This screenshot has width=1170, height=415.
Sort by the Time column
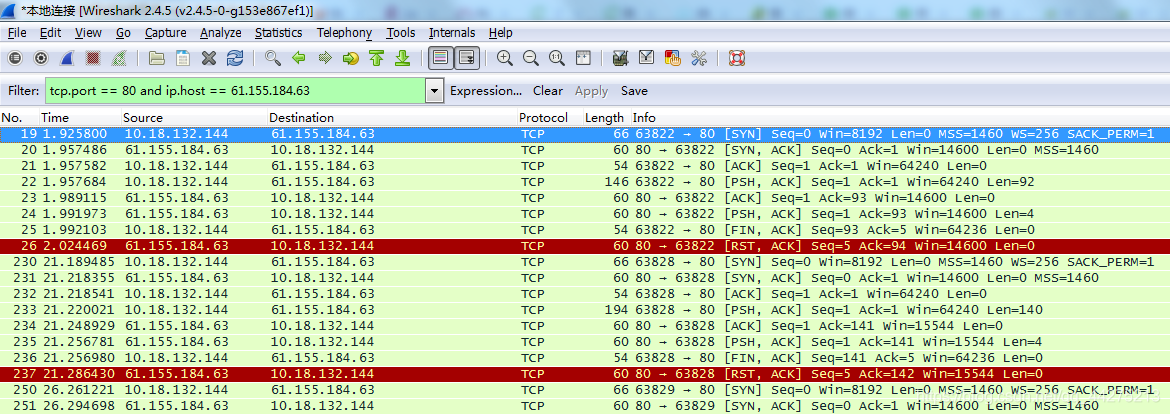[80, 118]
